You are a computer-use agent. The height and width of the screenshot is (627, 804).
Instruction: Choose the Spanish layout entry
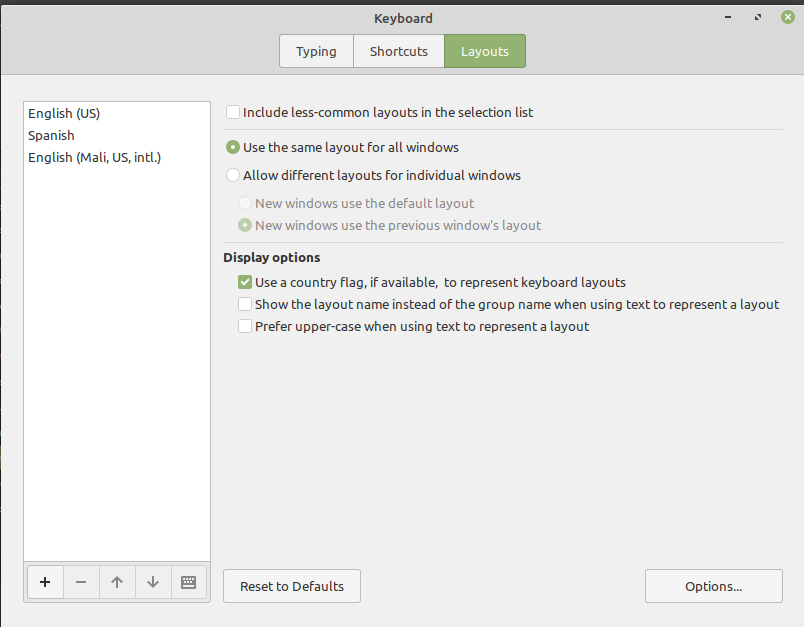[x=51, y=136]
